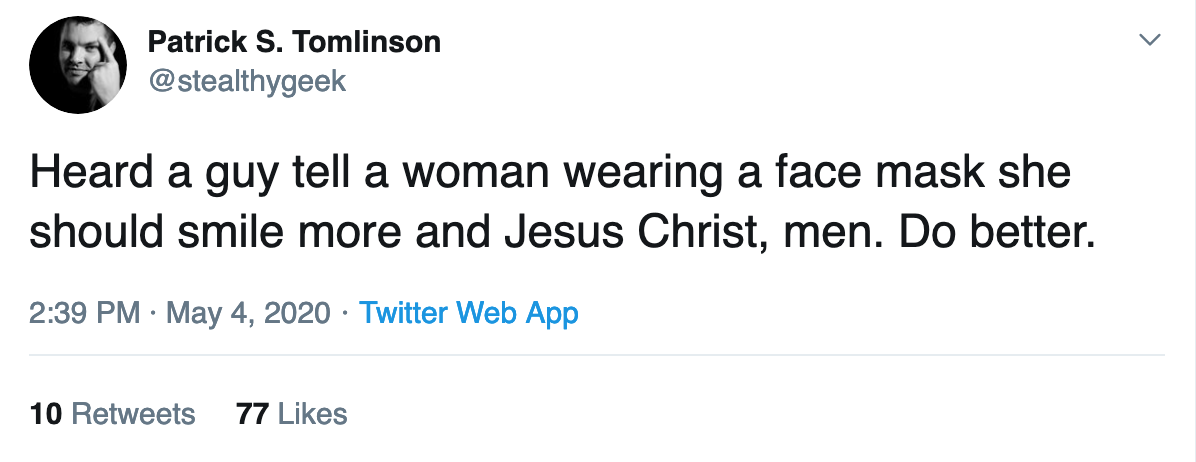
Task: View the 77 Likes list
Action: (291, 413)
